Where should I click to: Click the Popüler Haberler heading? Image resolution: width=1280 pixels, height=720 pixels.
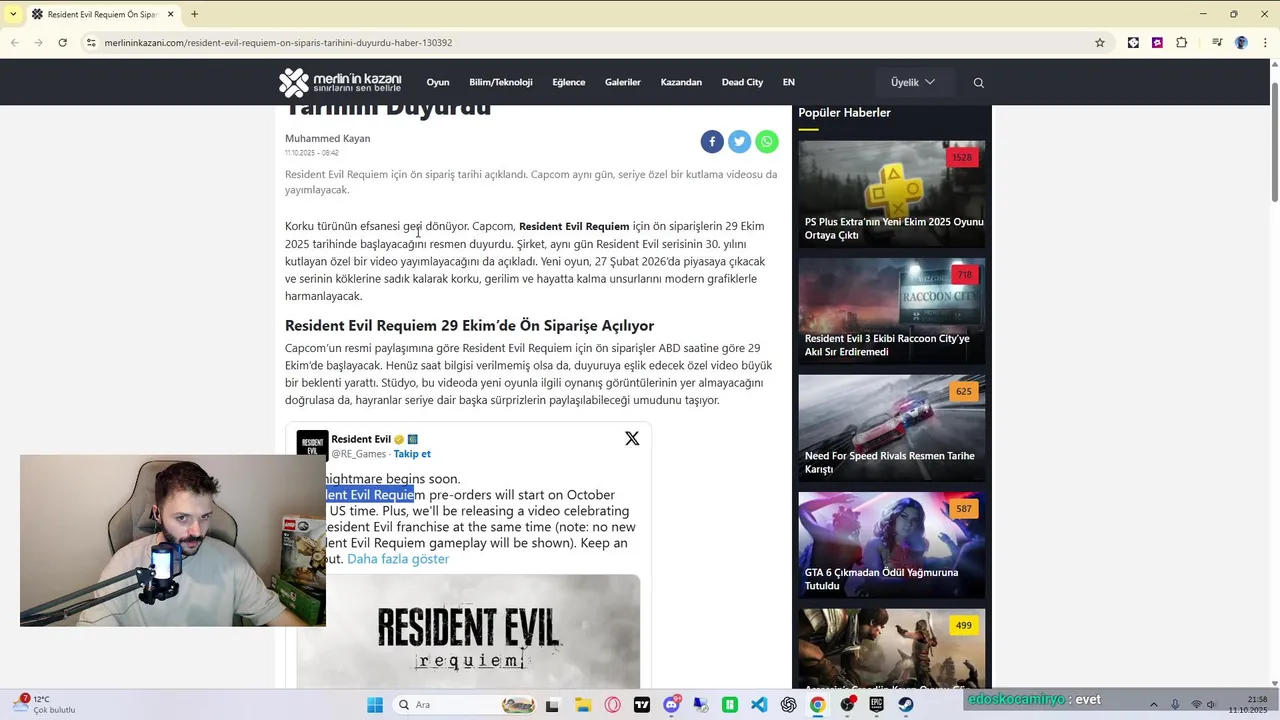[x=844, y=113]
